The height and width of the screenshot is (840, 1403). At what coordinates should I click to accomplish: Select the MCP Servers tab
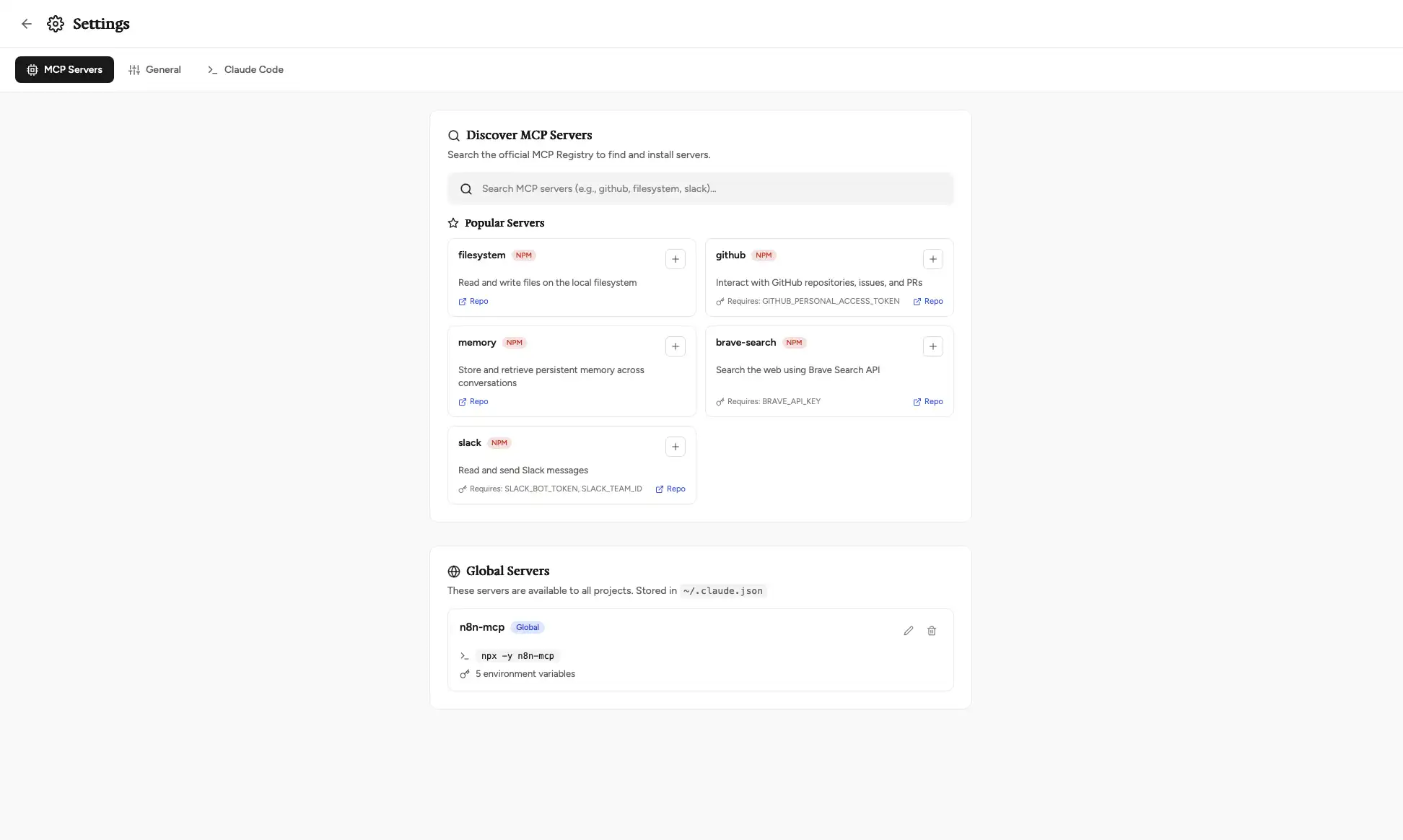point(64,69)
